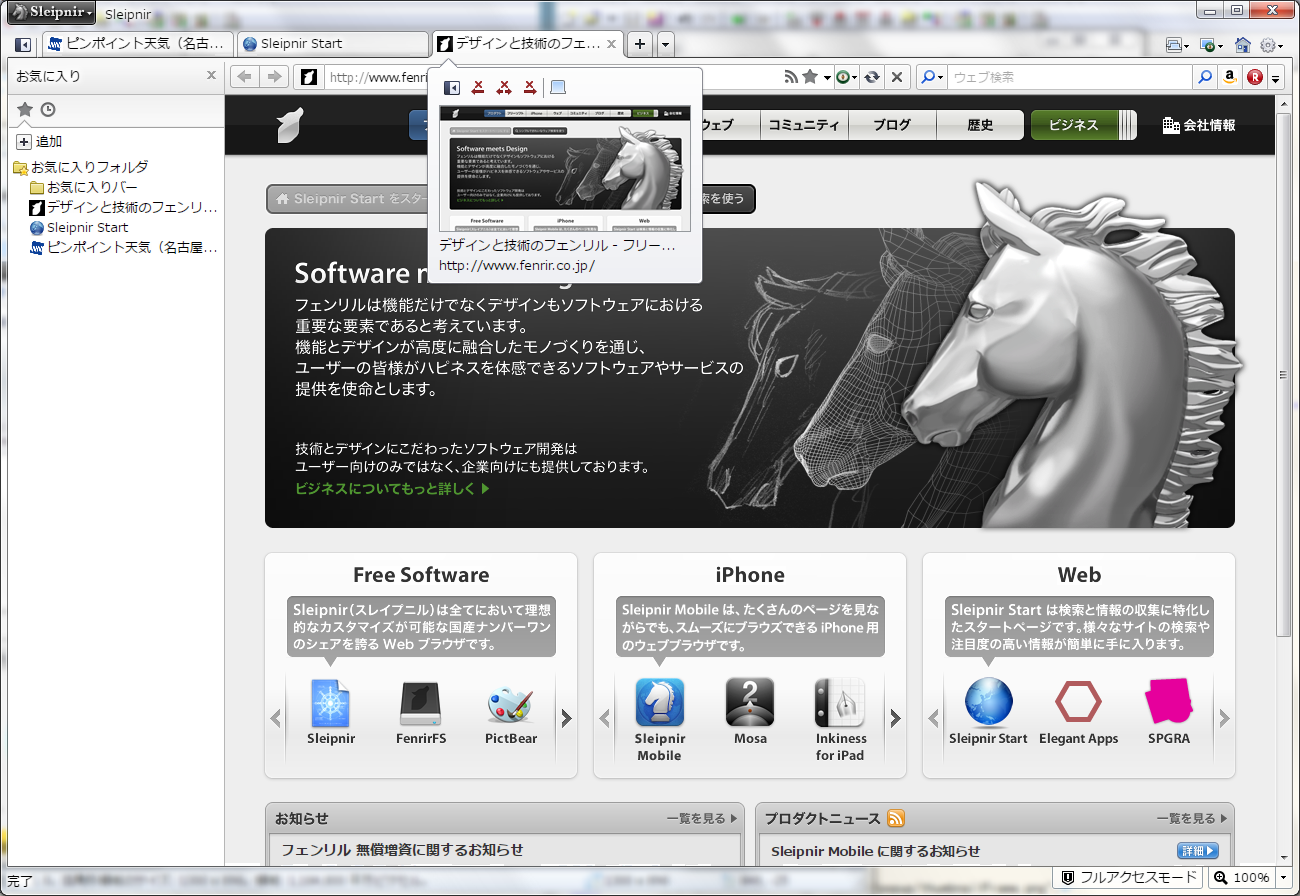Close the デザインと技術のフェ tab
The image size is (1300, 896).
point(611,44)
